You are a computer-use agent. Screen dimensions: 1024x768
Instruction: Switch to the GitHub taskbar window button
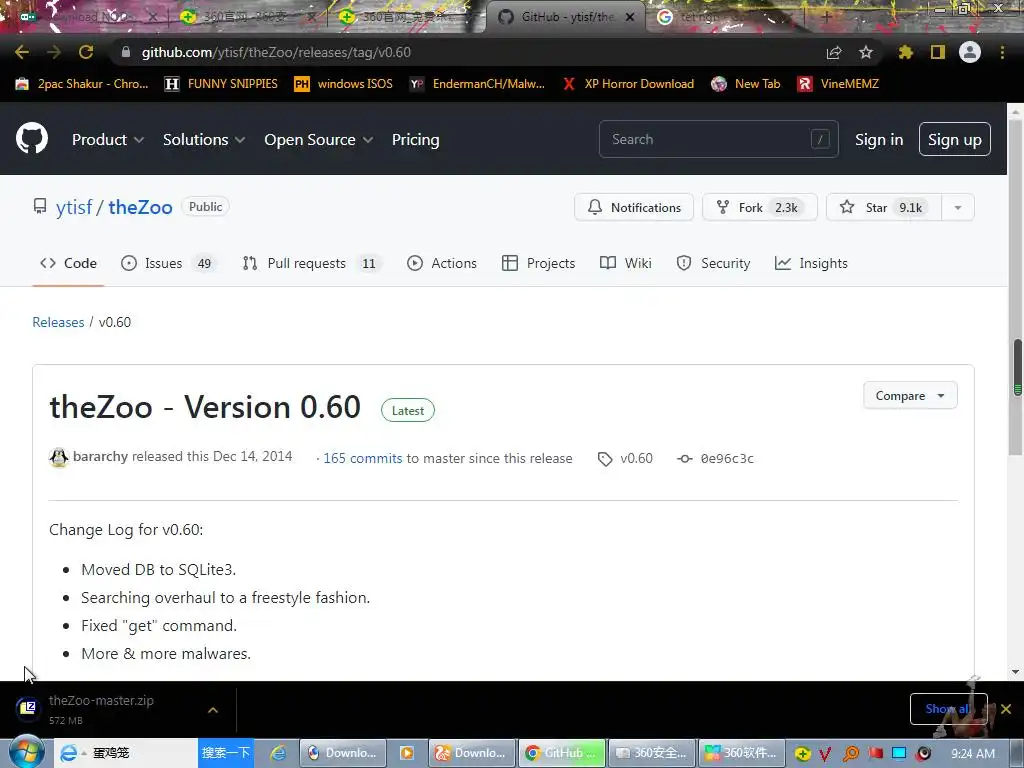(562, 753)
